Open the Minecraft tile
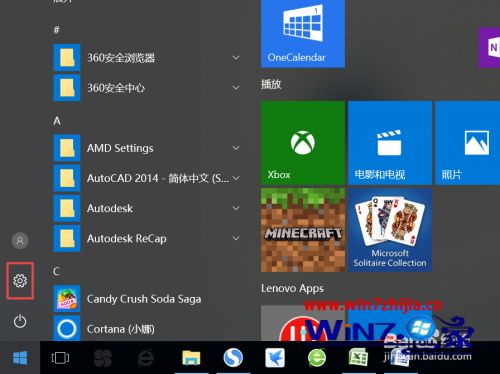The width and height of the screenshot is (500, 374). point(303,230)
